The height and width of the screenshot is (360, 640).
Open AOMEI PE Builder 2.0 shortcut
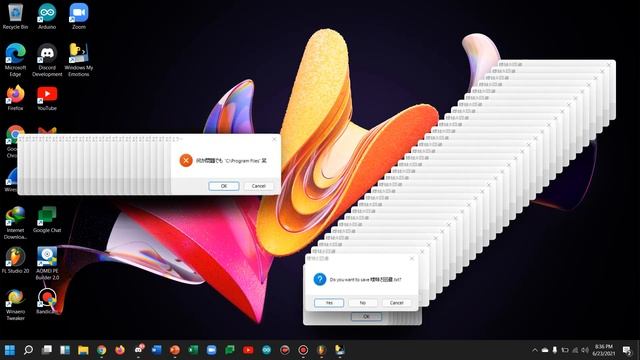click(47, 263)
